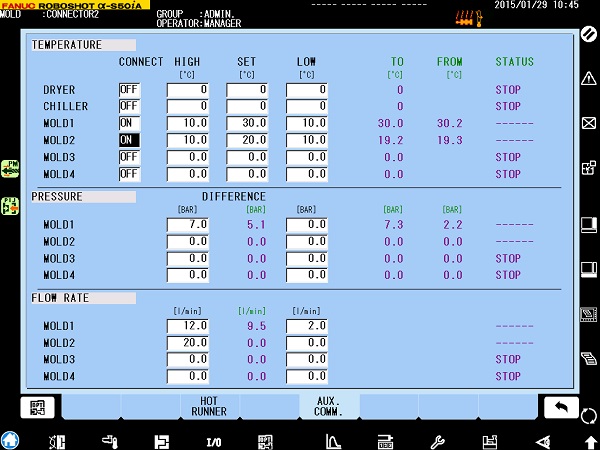Select MOLD1 pressure low limit field
The width and height of the screenshot is (600, 450).
coord(307,225)
